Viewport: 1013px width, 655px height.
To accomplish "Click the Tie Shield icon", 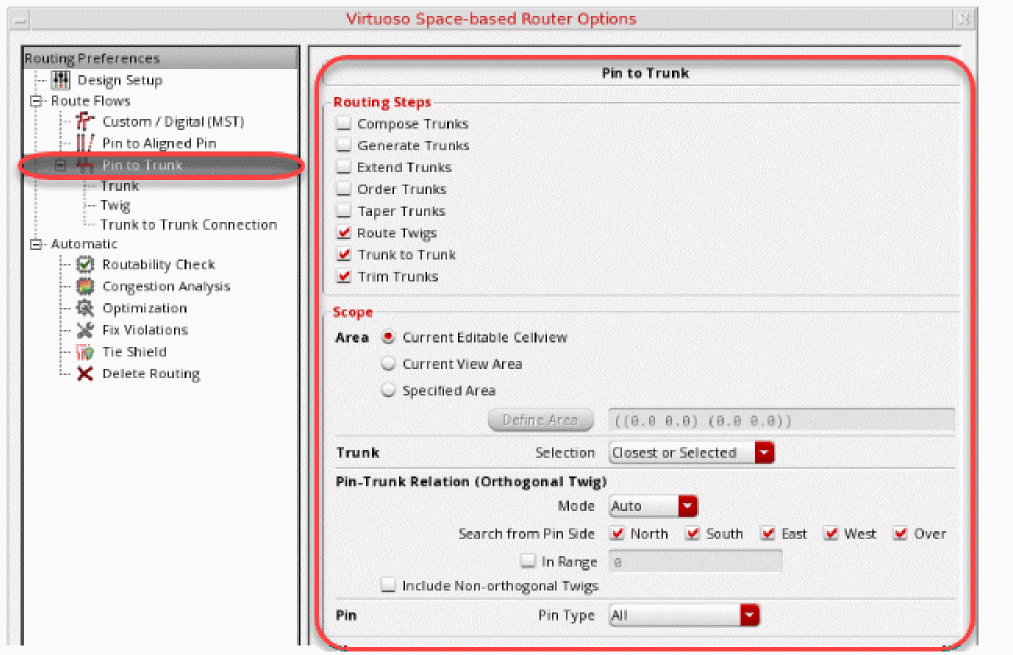I will point(85,352).
